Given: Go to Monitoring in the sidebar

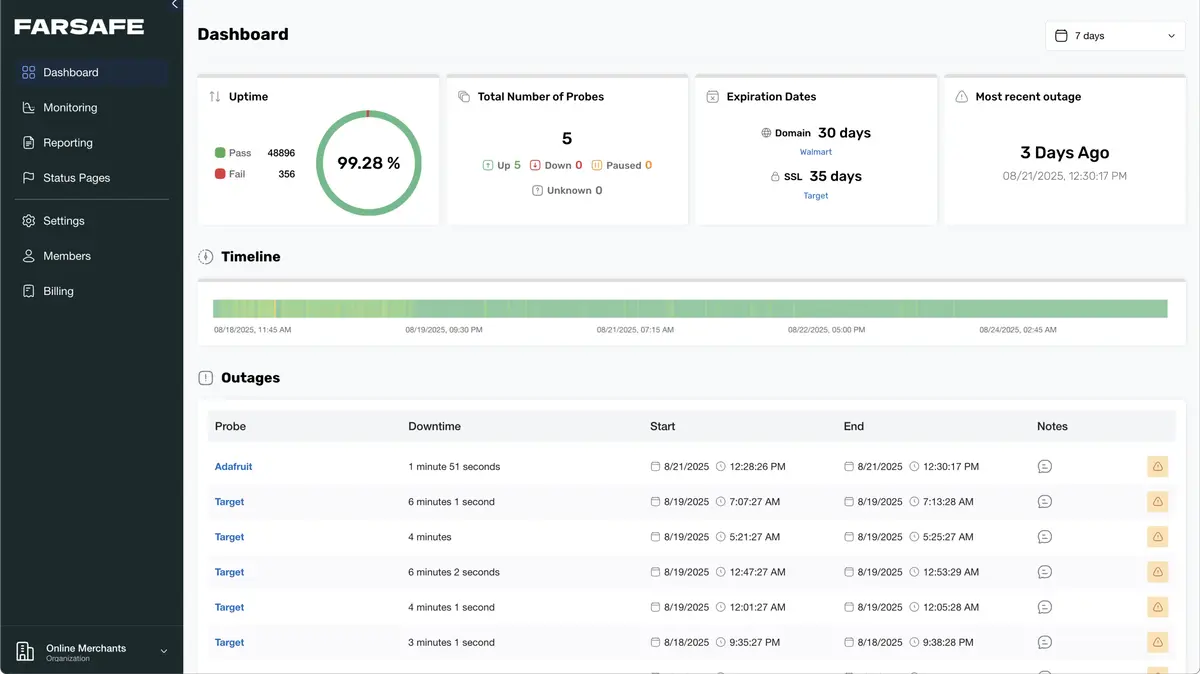Looking at the screenshot, I should 70,108.
